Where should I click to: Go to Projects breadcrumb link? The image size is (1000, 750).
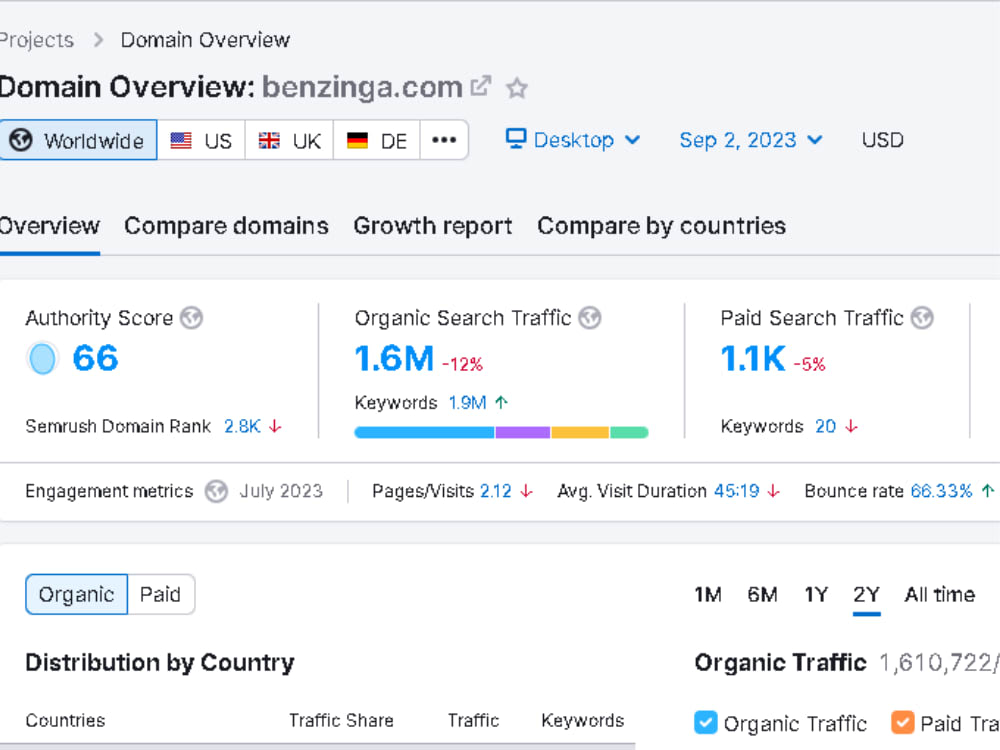pyautogui.click(x=37, y=40)
